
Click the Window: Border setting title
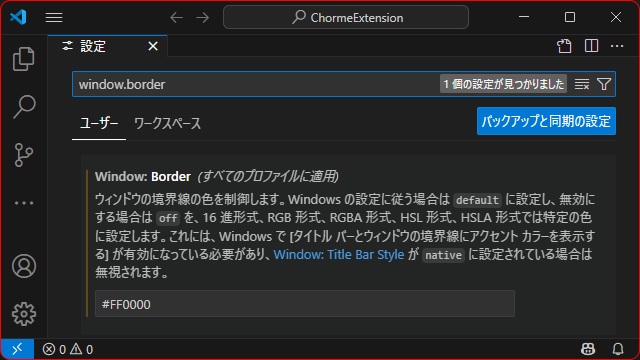(143, 176)
